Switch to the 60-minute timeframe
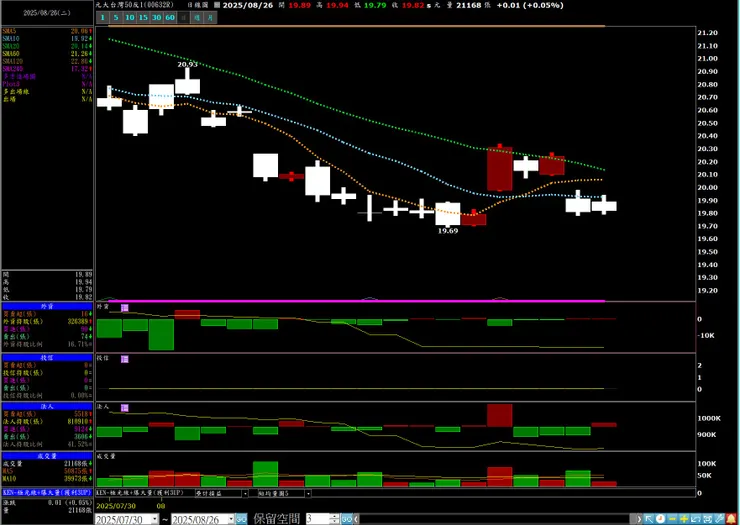Image resolution: width=740 pixels, height=525 pixels. 170,17
